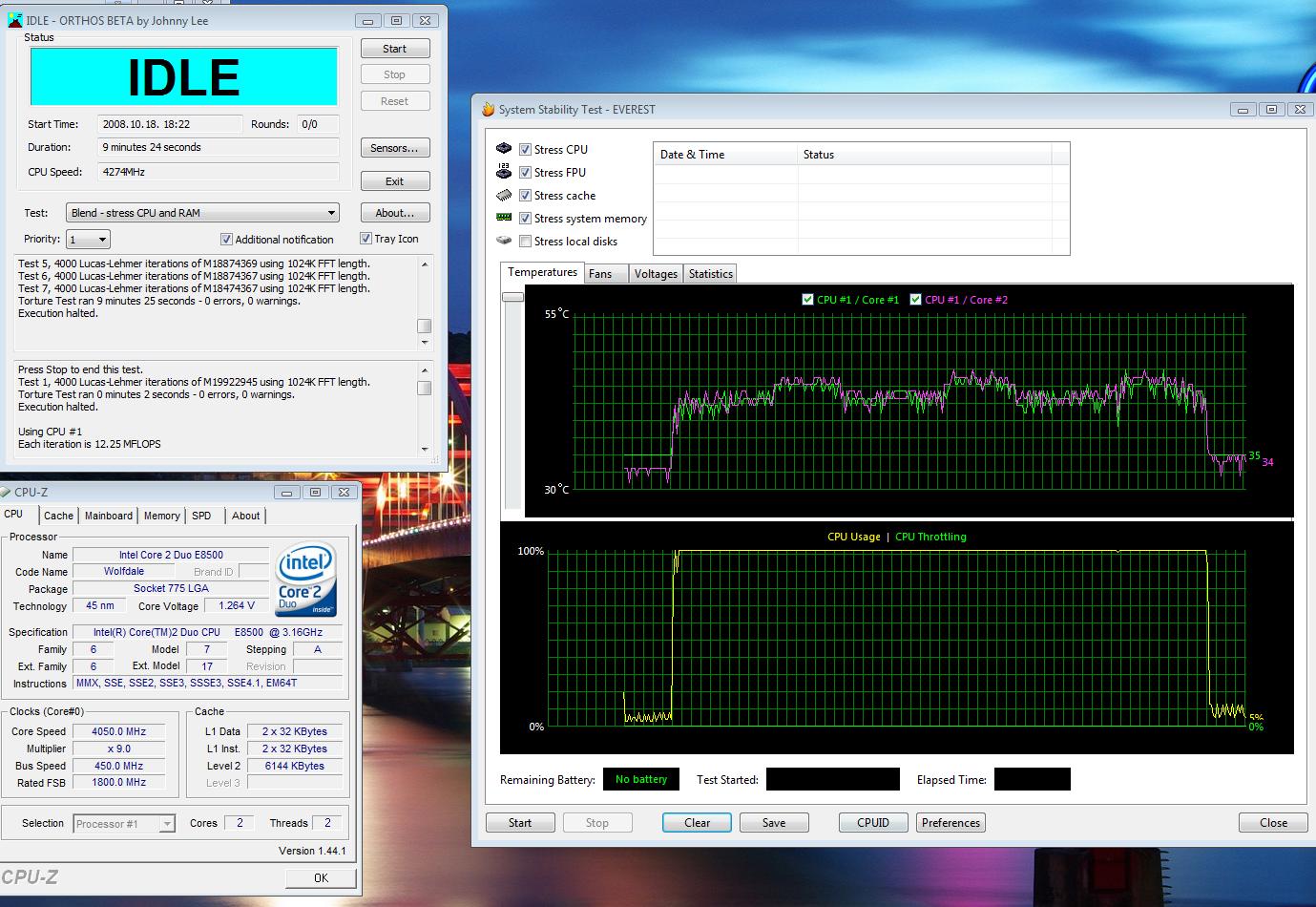Click the Status column header in EVEREST
This screenshot has height=907, width=1316.
[x=924, y=155]
